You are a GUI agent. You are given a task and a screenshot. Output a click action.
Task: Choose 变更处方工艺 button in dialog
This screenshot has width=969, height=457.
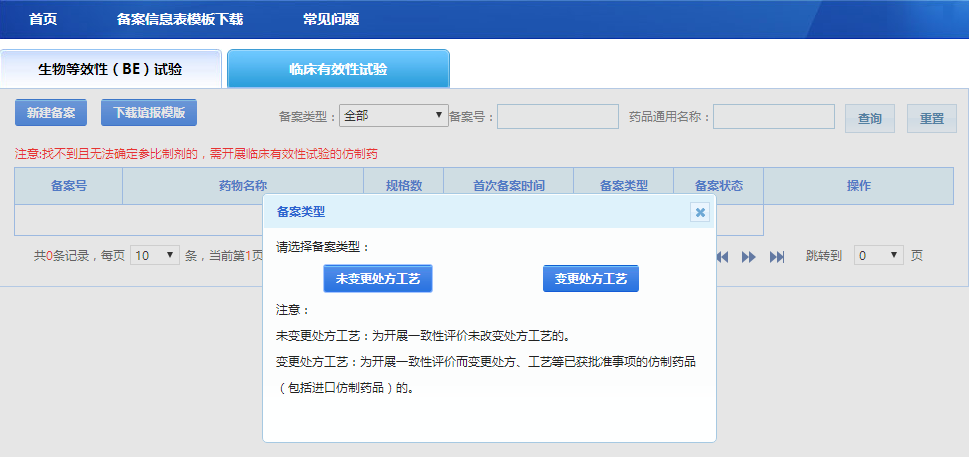(x=590, y=279)
